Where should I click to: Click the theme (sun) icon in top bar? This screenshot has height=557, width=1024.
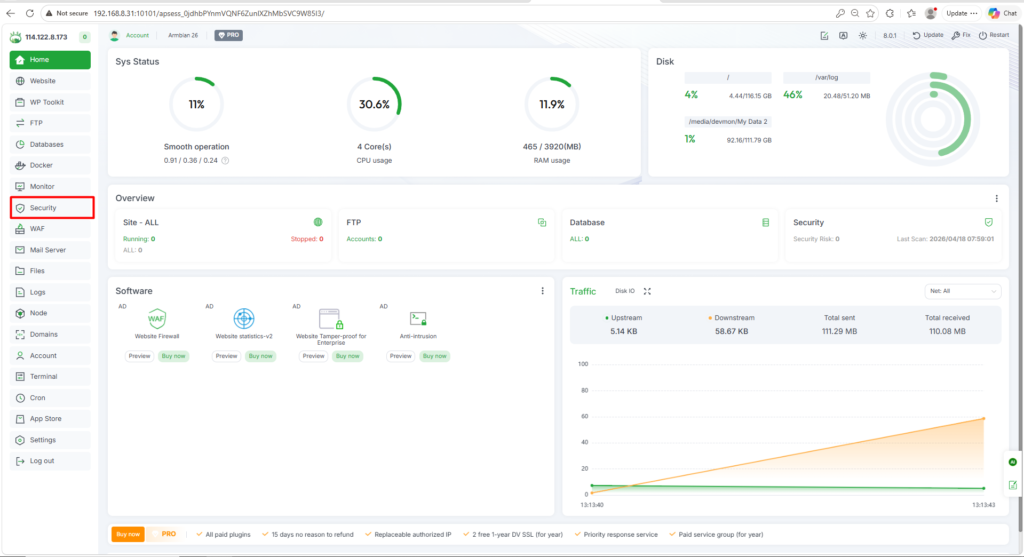point(863,35)
